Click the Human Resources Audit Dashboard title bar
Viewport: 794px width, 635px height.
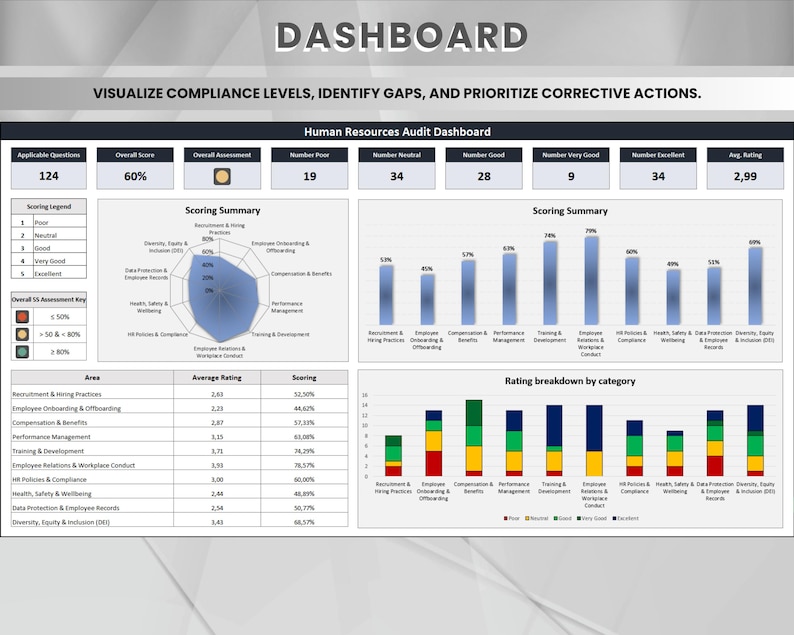click(x=397, y=132)
